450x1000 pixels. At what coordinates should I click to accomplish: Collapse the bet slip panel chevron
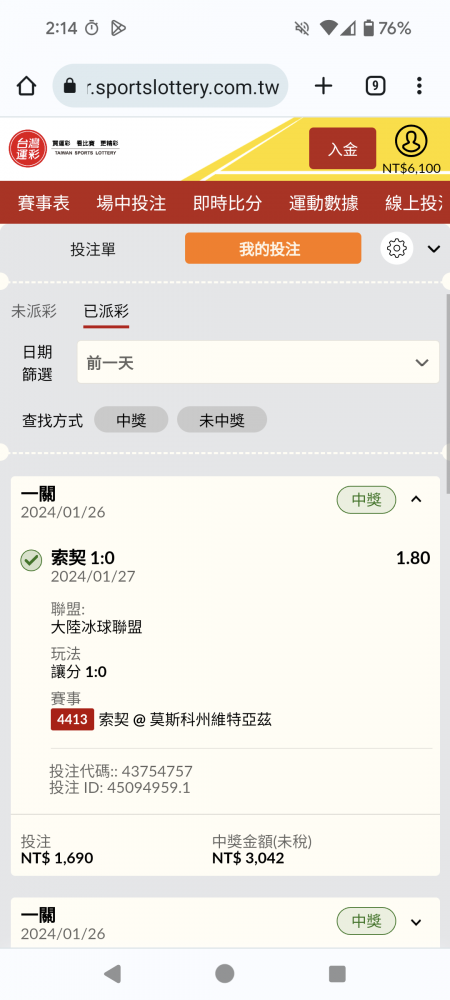434,249
